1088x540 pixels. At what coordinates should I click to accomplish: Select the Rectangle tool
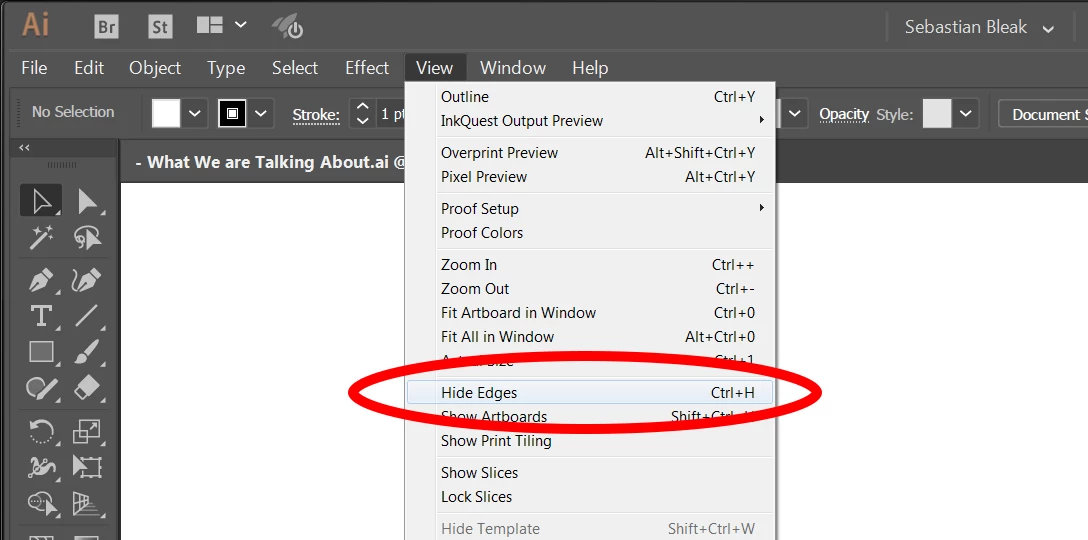click(41, 352)
